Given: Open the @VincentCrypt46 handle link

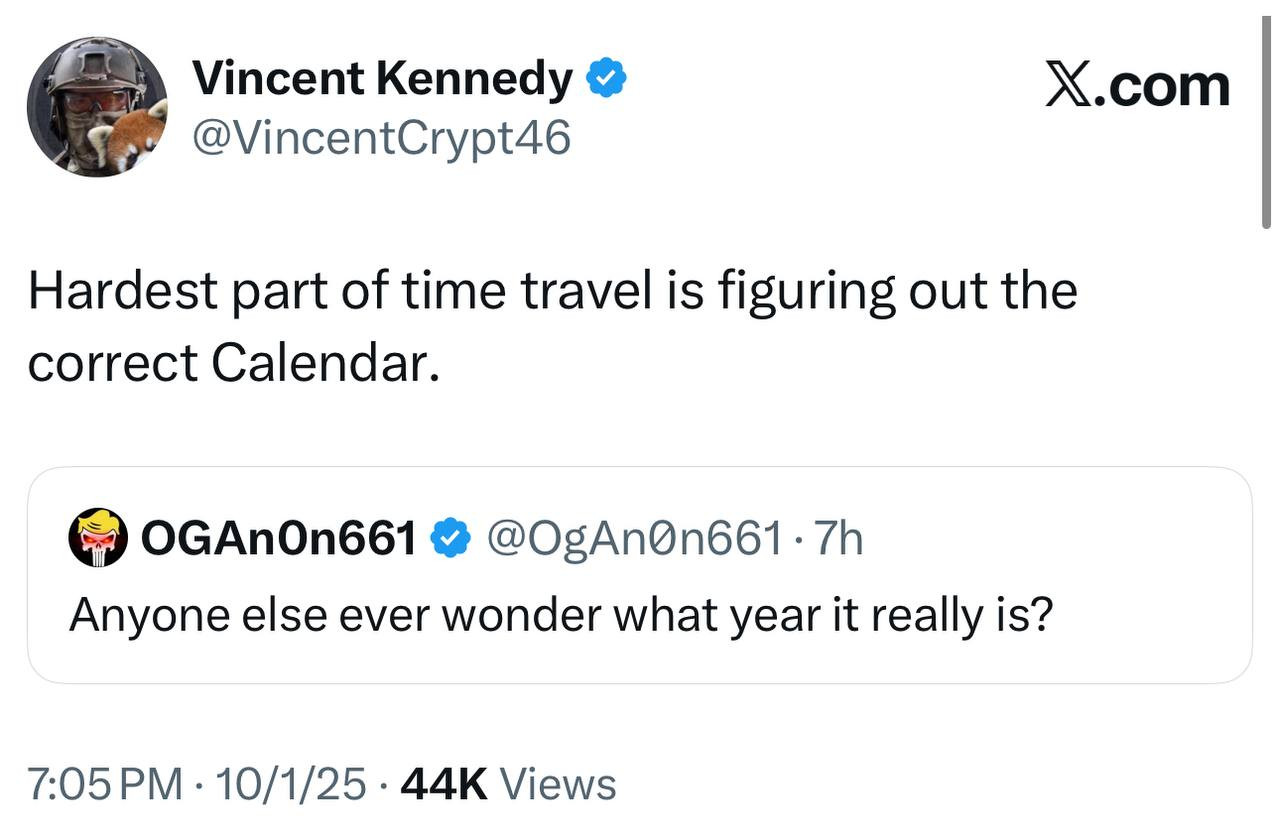Looking at the screenshot, I should click(x=381, y=138).
